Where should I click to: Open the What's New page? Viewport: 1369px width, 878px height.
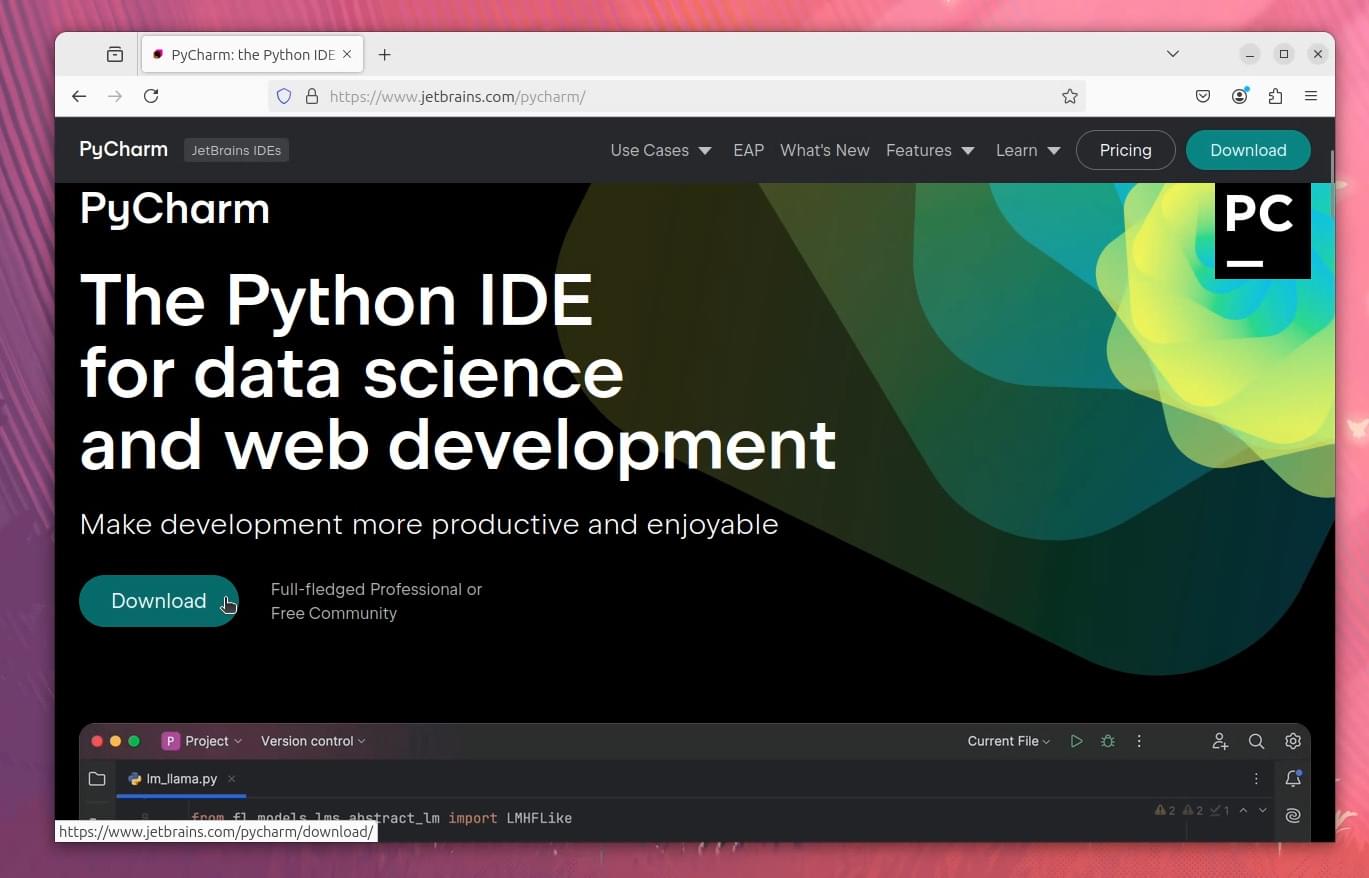825,150
